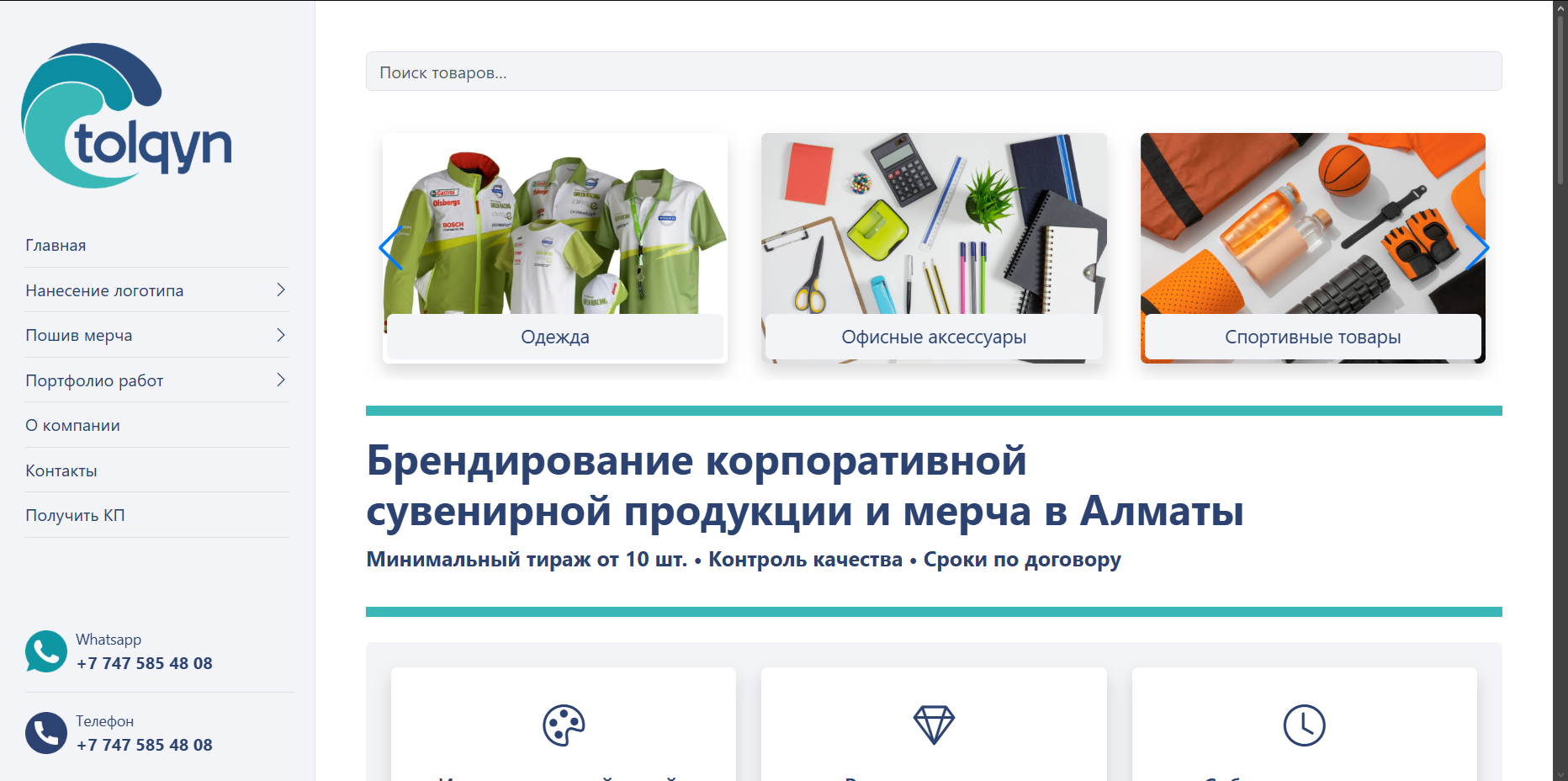Open the О компании page

[72, 425]
